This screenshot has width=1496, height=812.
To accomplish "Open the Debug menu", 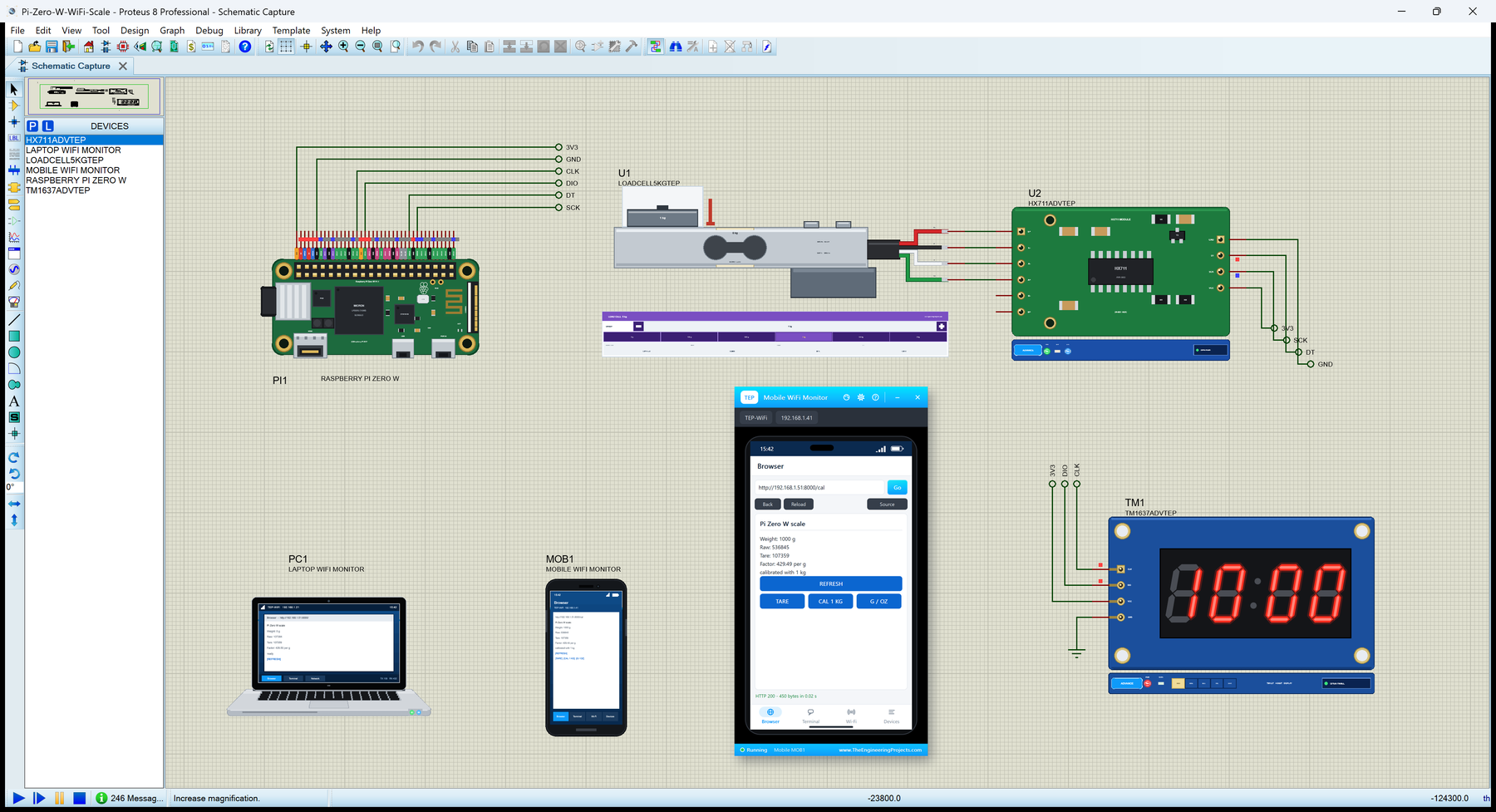I will tap(209, 31).
